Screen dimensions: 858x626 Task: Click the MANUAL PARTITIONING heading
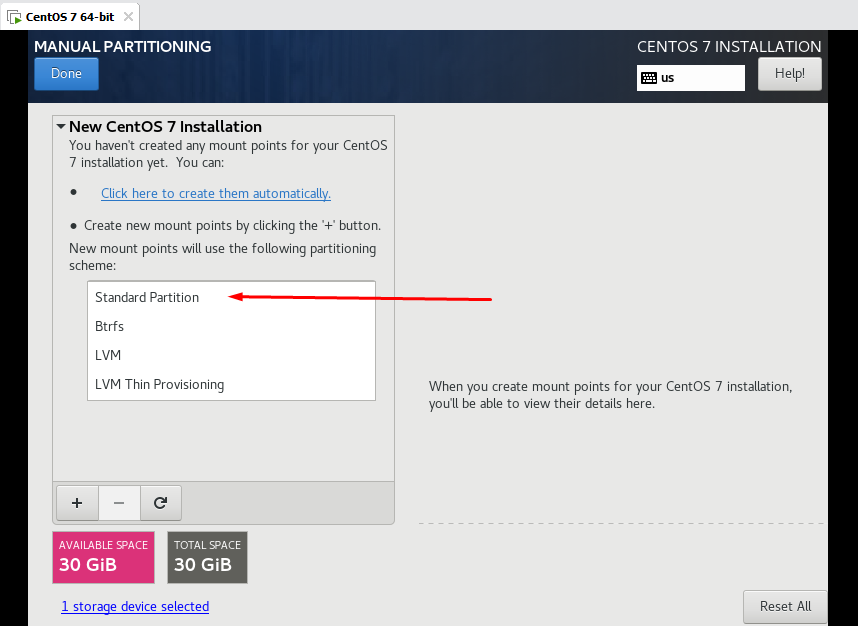[x=123, y=47]
